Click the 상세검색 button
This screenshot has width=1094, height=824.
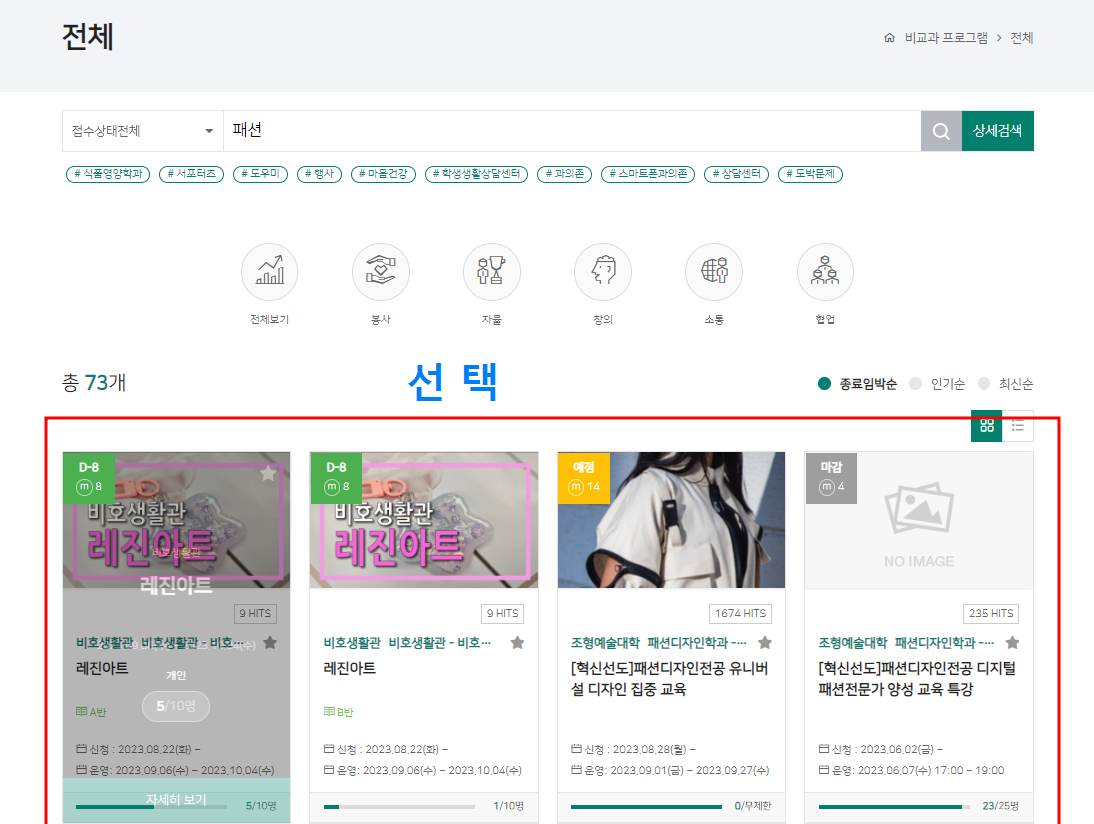[x=997, y=131]
